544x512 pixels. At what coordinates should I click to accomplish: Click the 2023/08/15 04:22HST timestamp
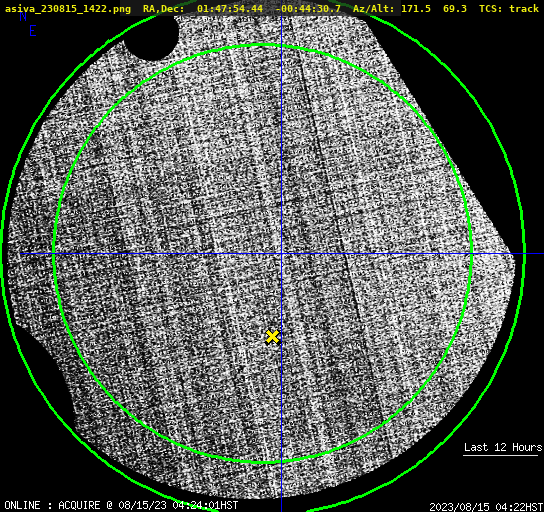[486, 507]
